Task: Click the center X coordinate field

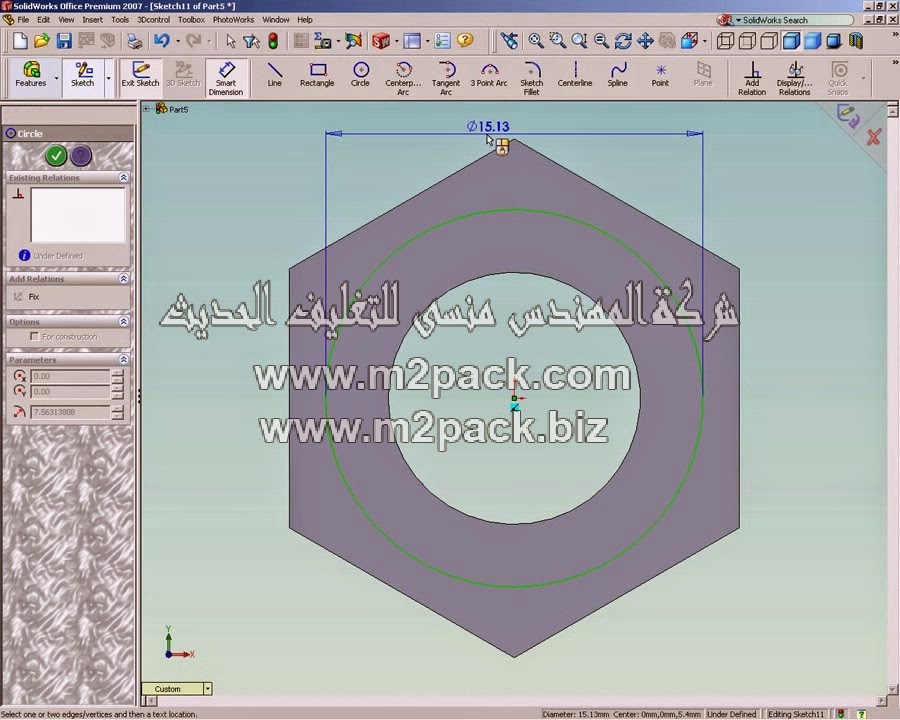Action: [70, 376]
